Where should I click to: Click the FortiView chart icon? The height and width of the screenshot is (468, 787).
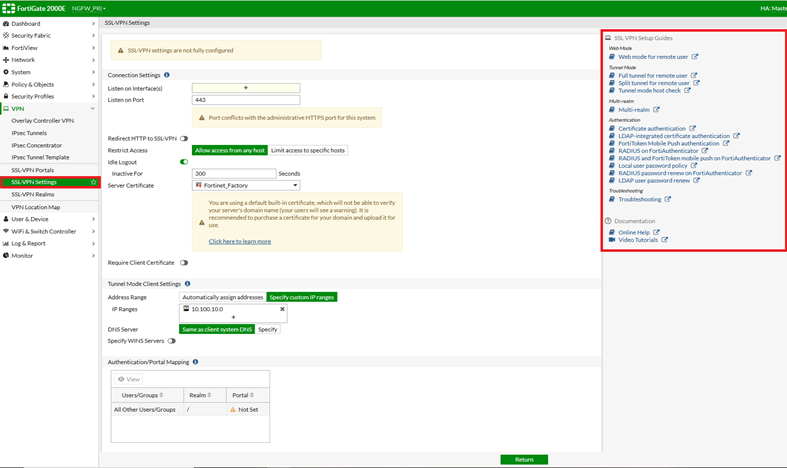(6, 48)
